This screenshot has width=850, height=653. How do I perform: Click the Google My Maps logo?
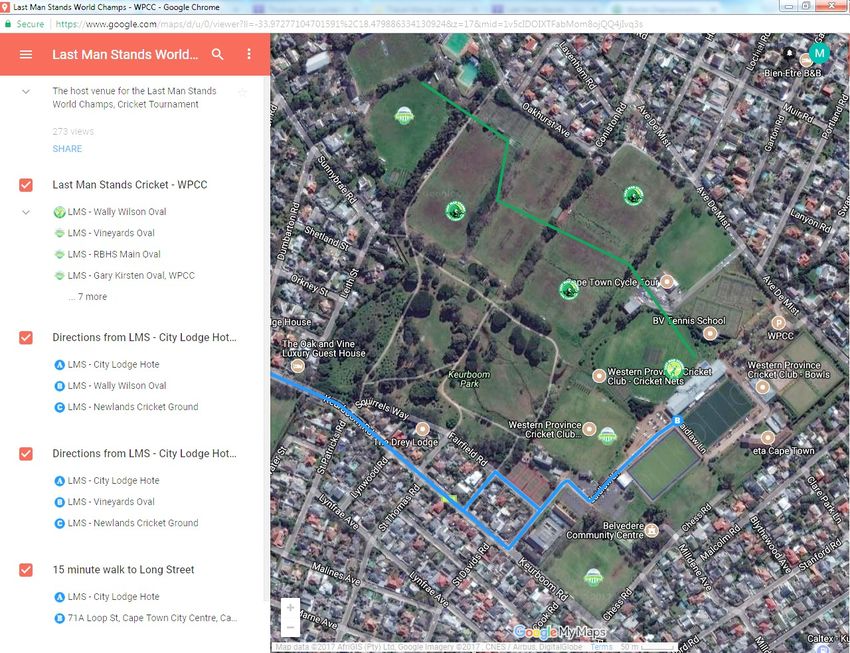click(x=559, y=632)
